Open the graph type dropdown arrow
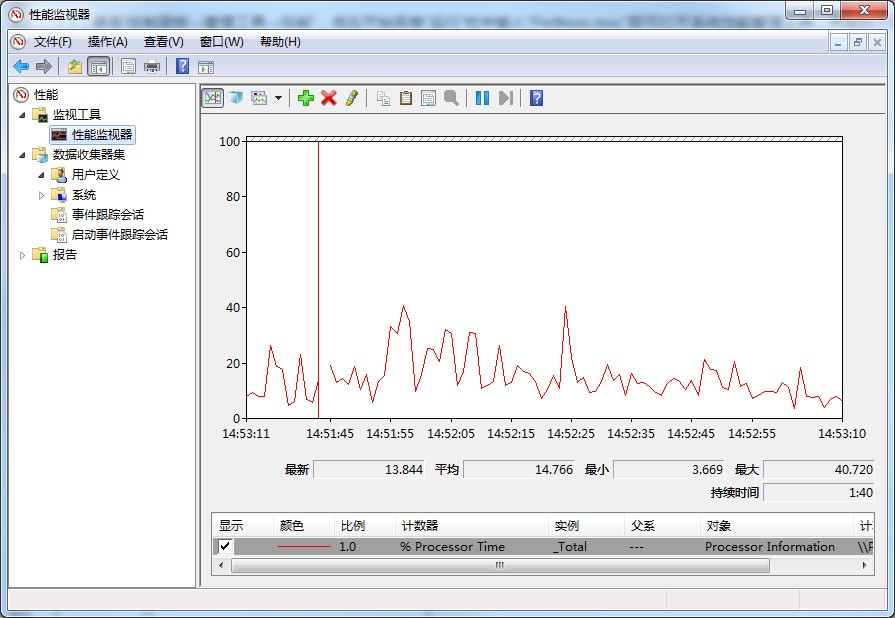Image resolution: width=895 pixels, height=618 pixels. (279, 98)
